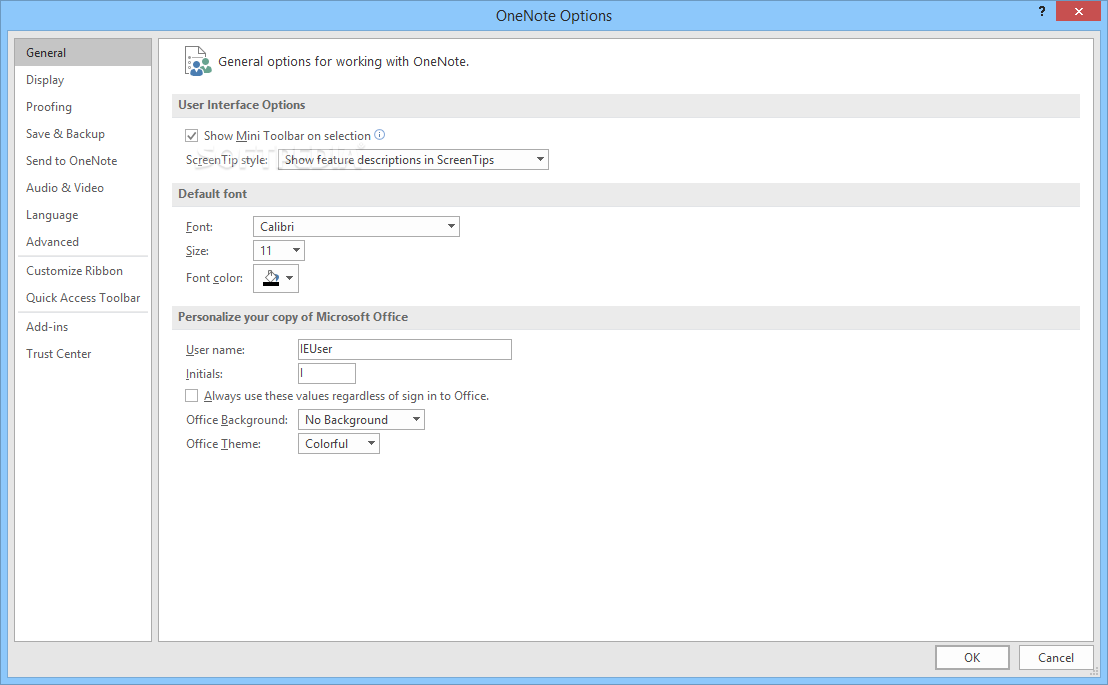This screenshot has width=1108, height=685.
Task: Open the Trust Center category
Action: [83, 353]
